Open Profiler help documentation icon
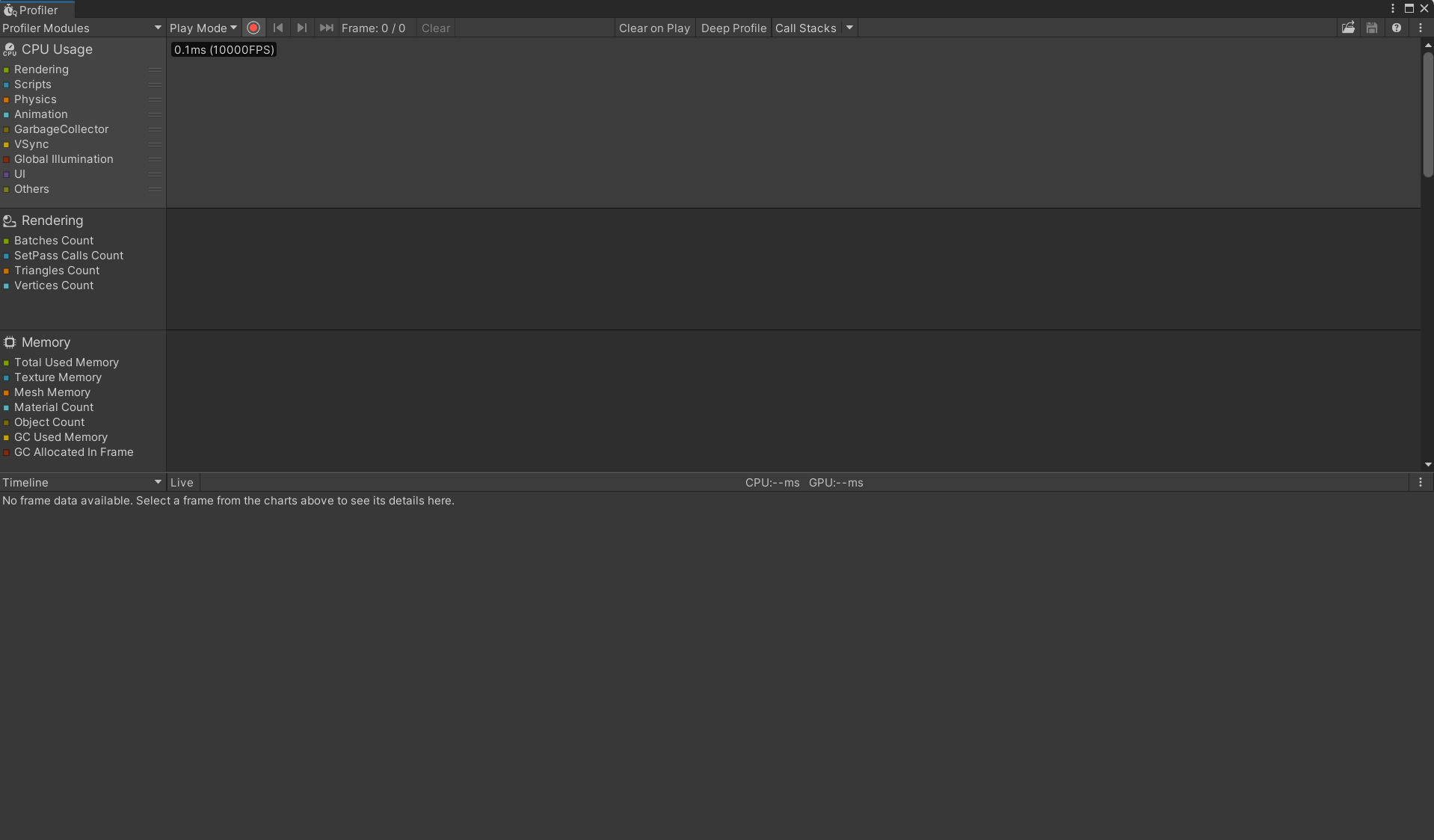 point(1396,28)
